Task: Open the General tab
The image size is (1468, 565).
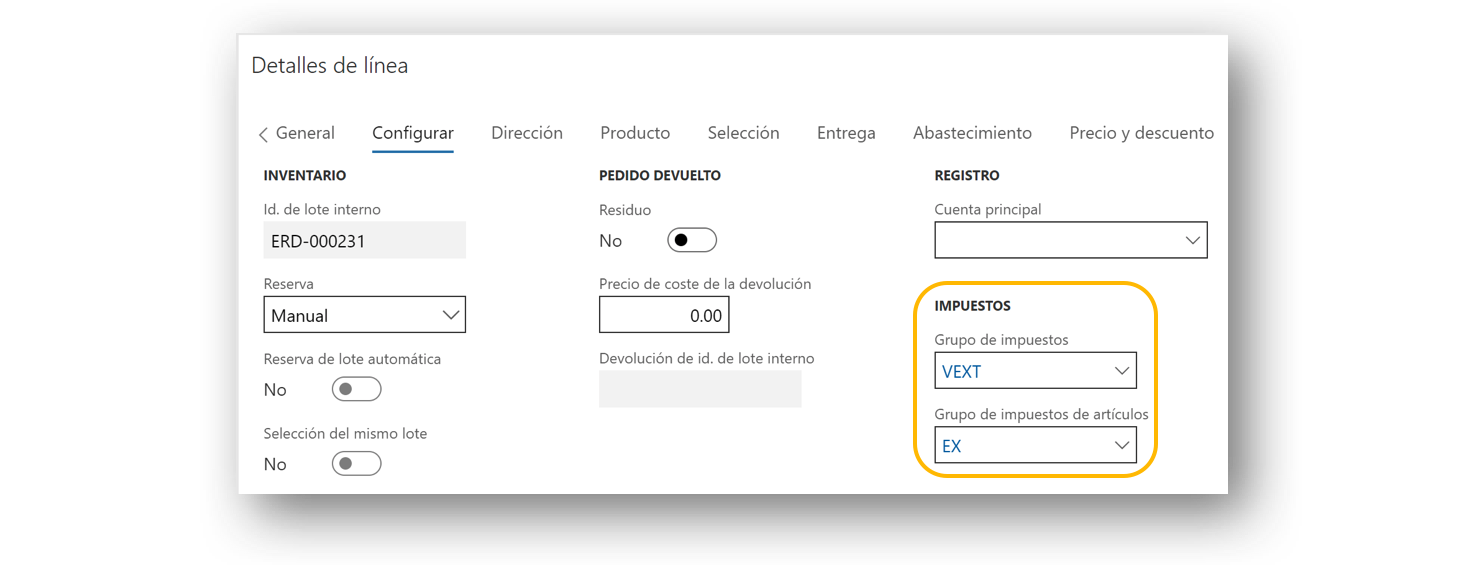Action: pos(305,133)
